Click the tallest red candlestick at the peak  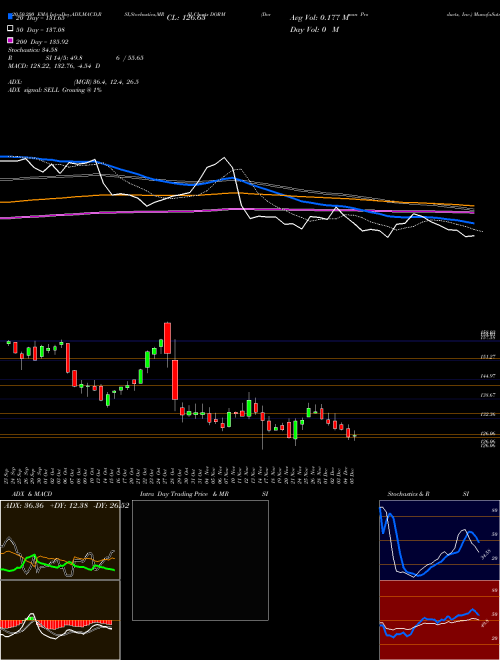click(168, 338)
